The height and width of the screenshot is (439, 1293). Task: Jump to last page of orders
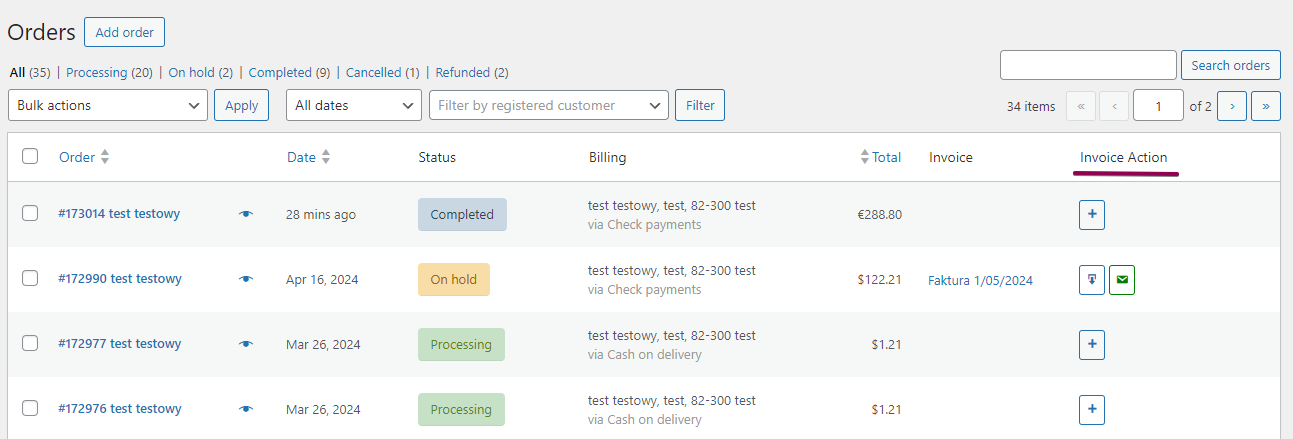tap(1266, 106)
